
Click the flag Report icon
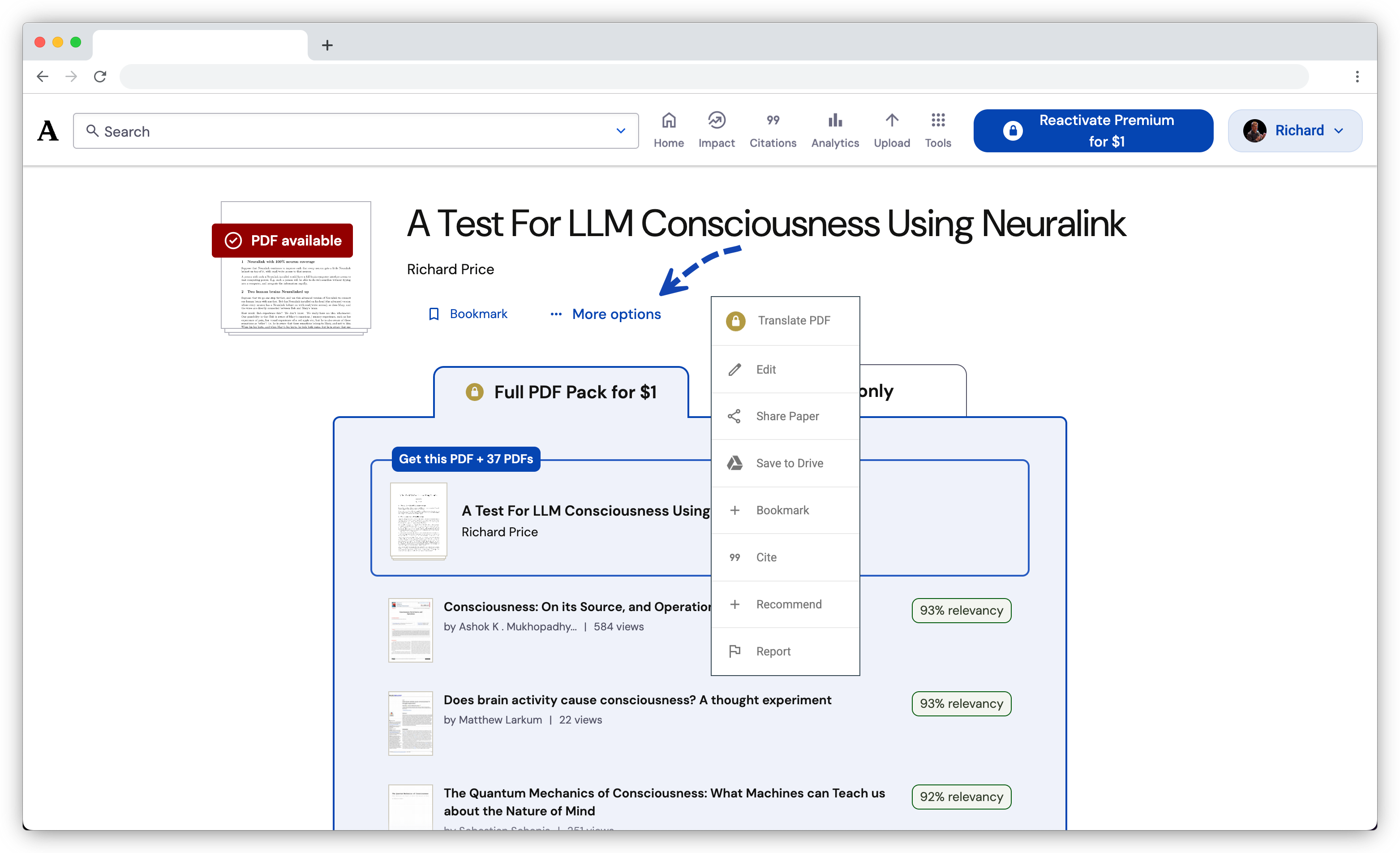coord(734,651)
